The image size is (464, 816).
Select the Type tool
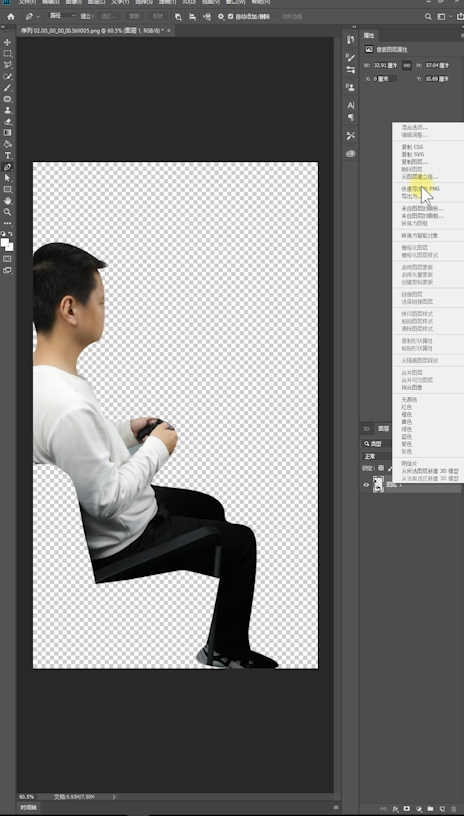pos(7,156)
